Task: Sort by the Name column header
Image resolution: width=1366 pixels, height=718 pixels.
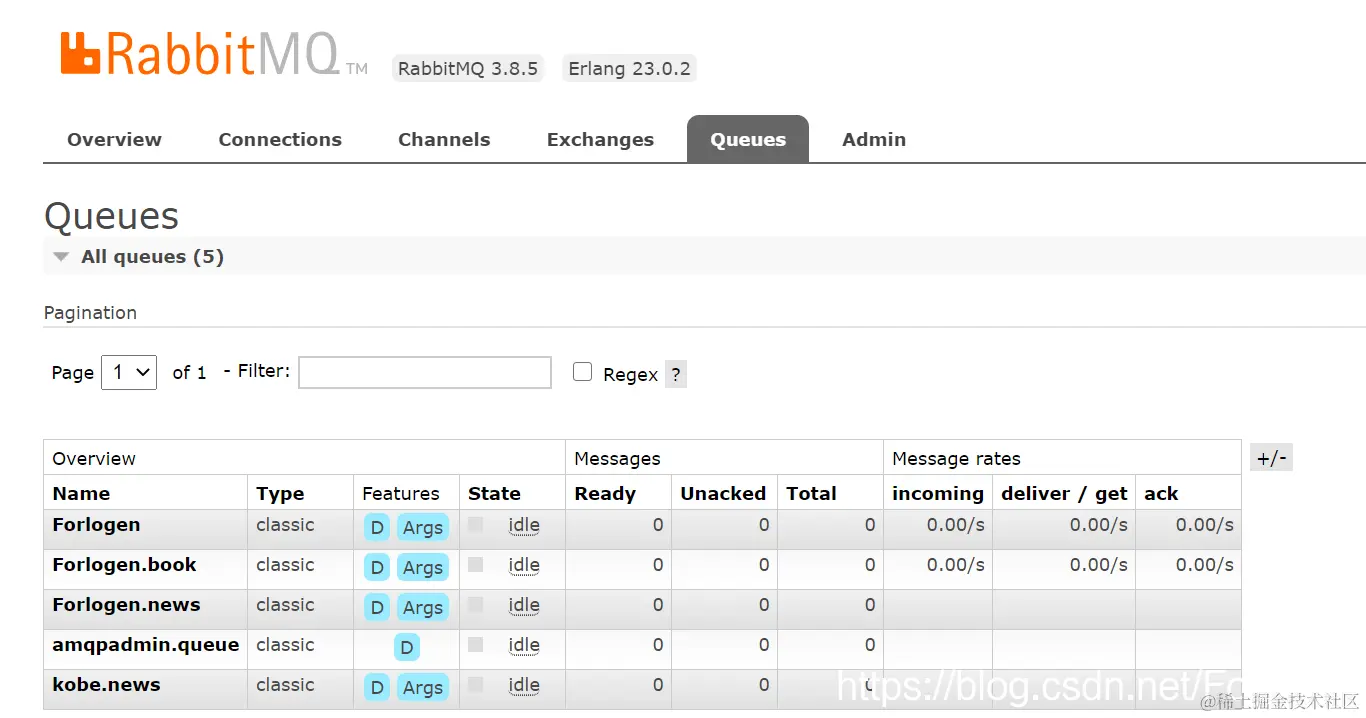Action: coord(81,493)
